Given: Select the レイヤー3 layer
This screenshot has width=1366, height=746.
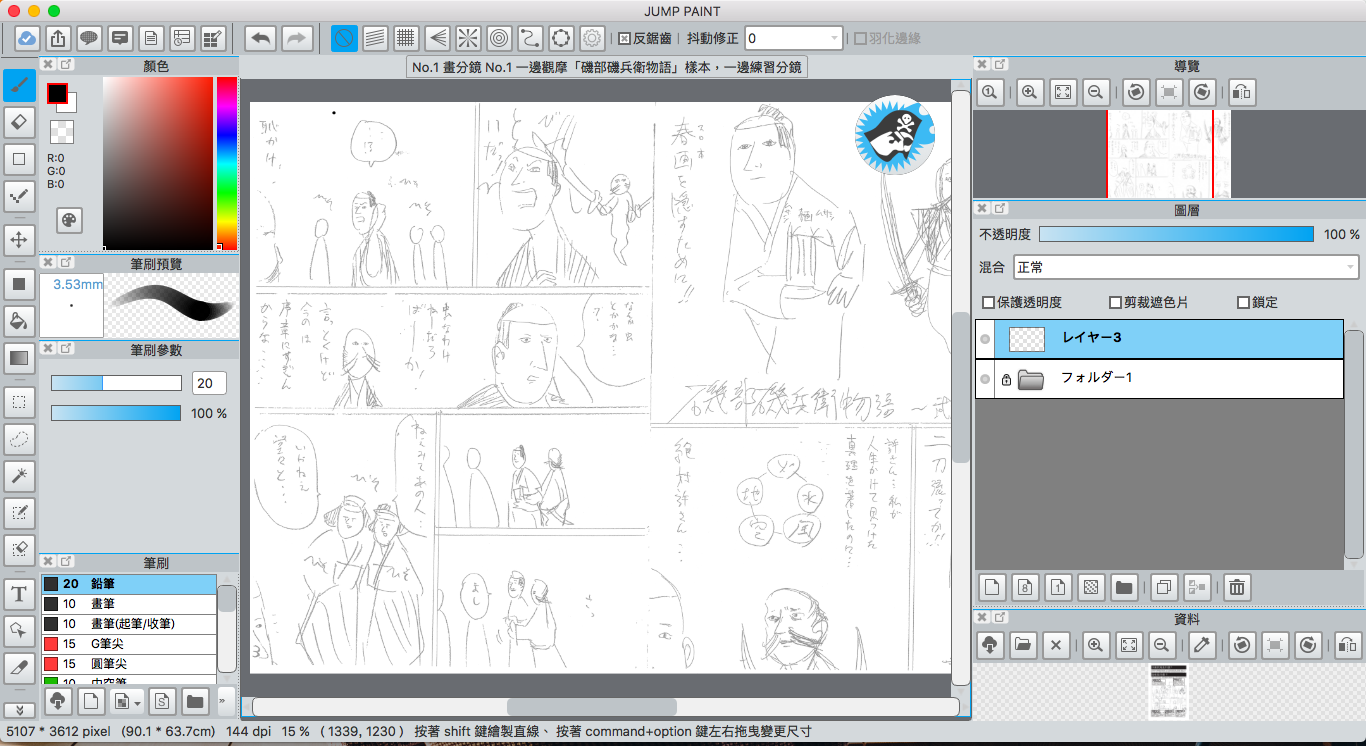Looking at the screenshot, I should 1159,339.
